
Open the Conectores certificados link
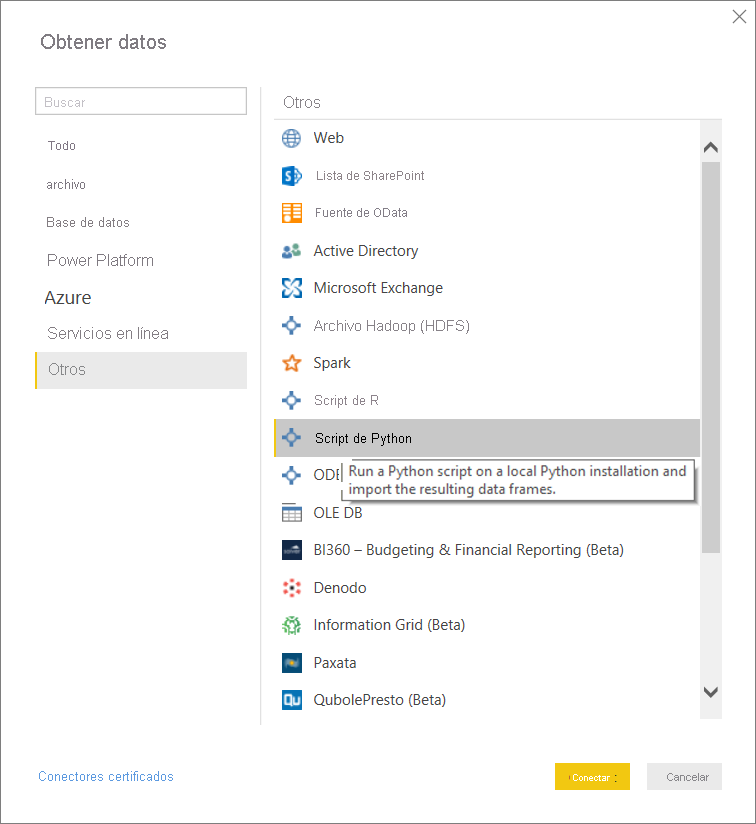[x=106, y=776]
